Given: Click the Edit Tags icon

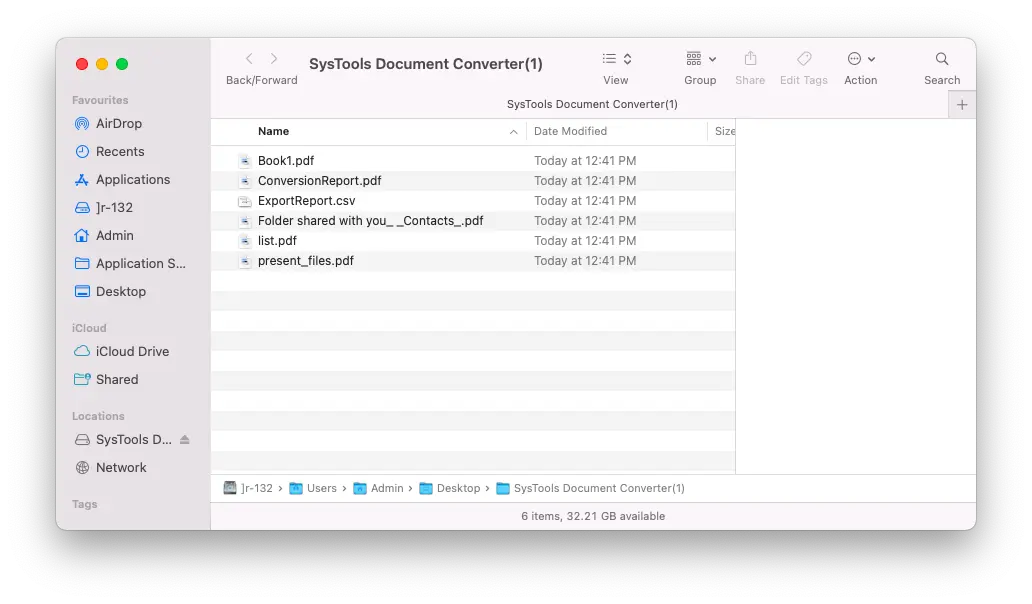Looking at the screenshot, I should click(x=804, y=59).
